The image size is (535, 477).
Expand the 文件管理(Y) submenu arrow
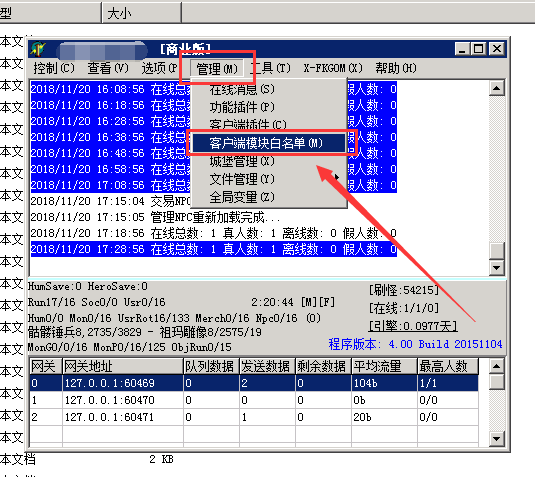[337, 177]
